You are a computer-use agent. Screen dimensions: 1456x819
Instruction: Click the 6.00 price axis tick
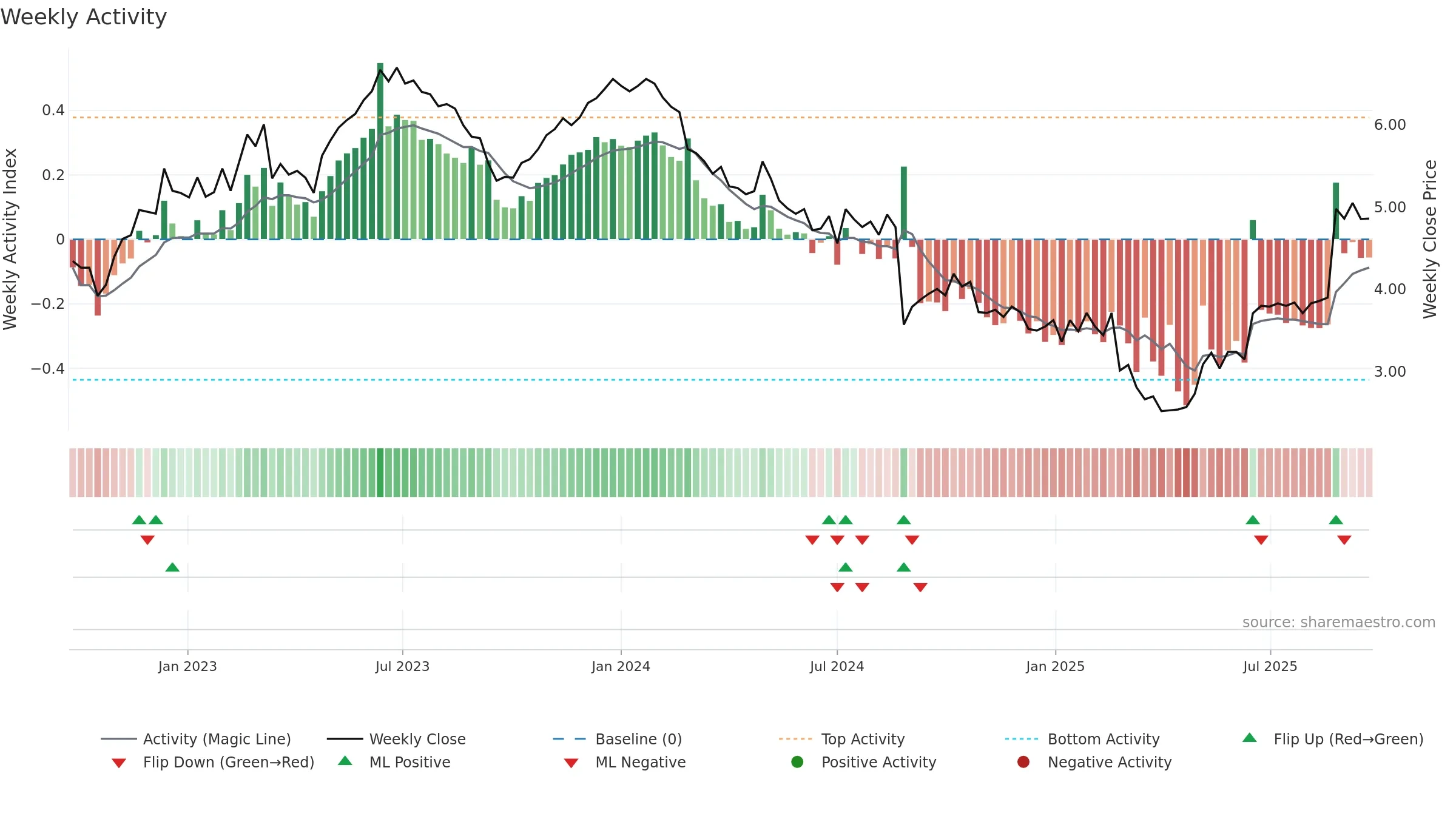[1390, 125]
